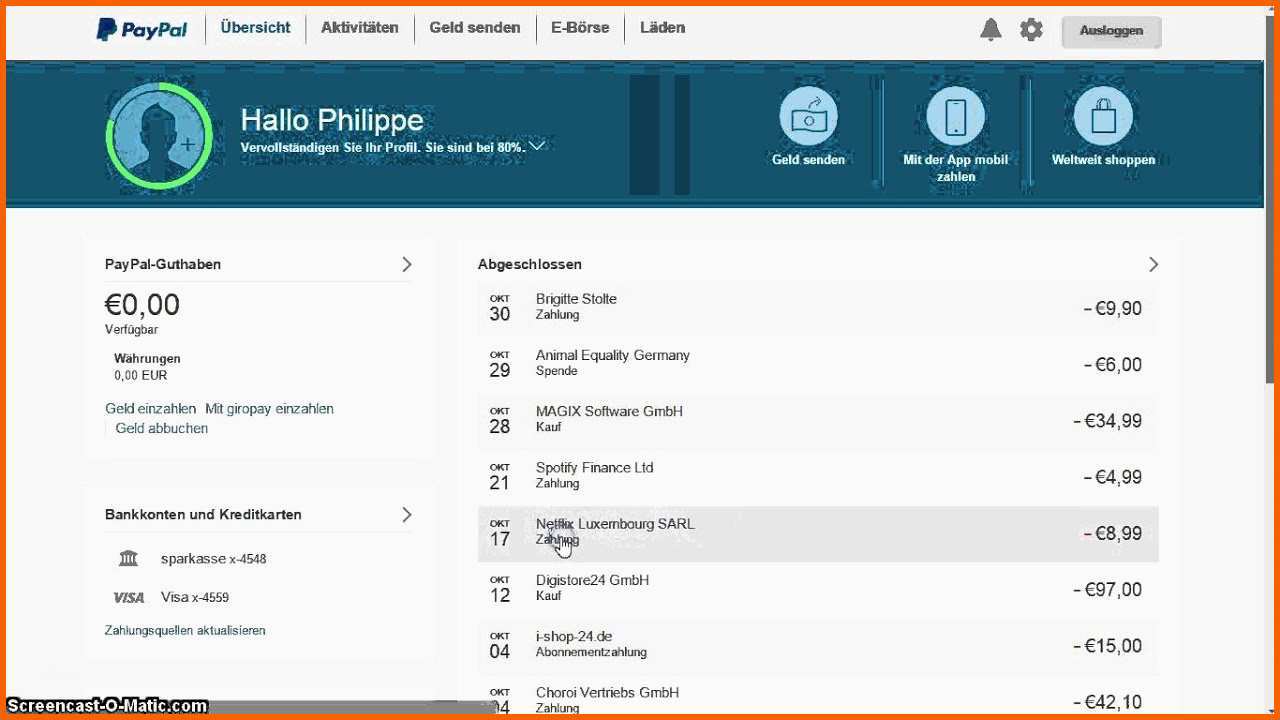
Task: Open the Netflix Luxembourg SARL transaction
Action: click(x=818, y=533)
